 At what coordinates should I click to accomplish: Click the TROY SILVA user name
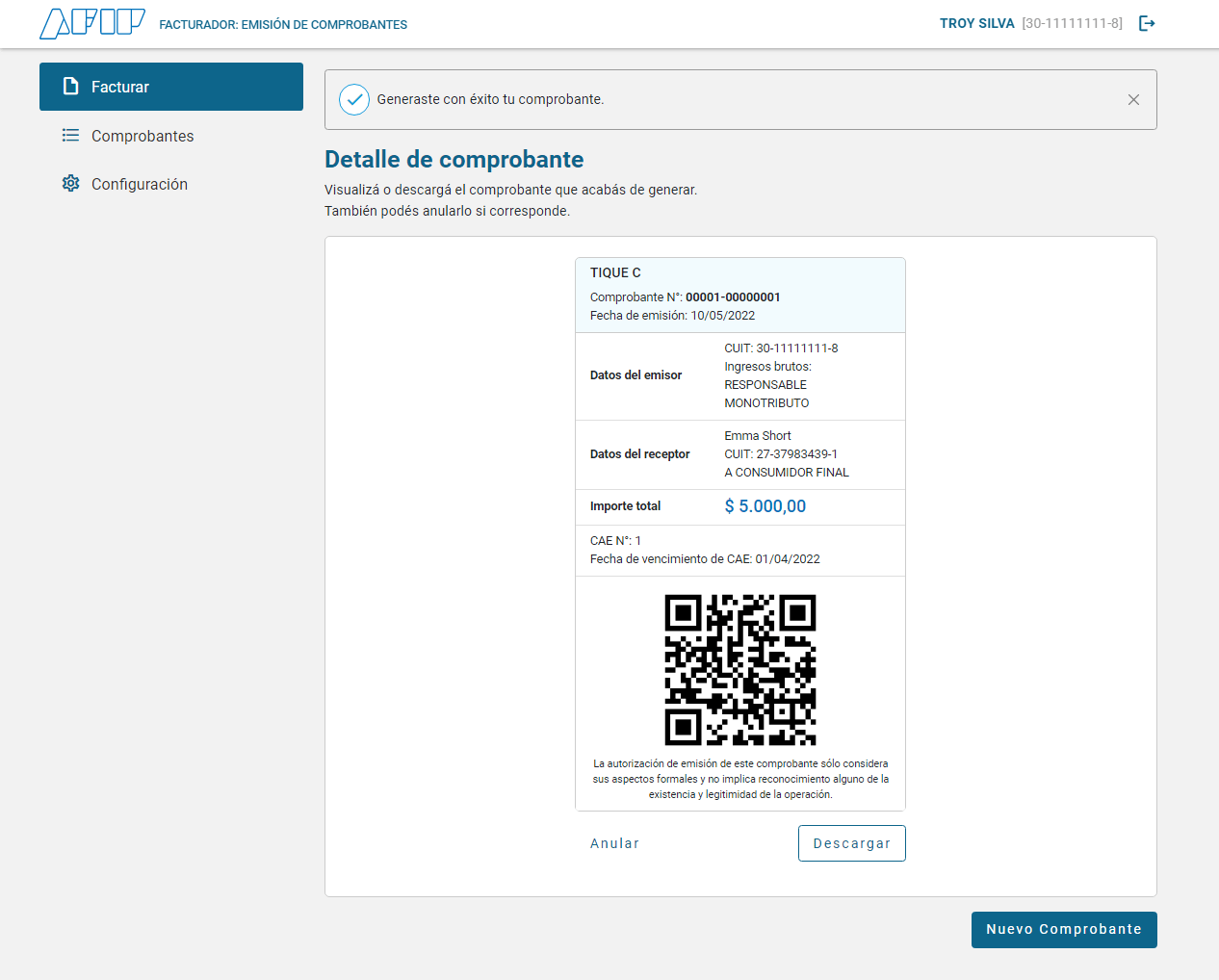pos(977,23)
